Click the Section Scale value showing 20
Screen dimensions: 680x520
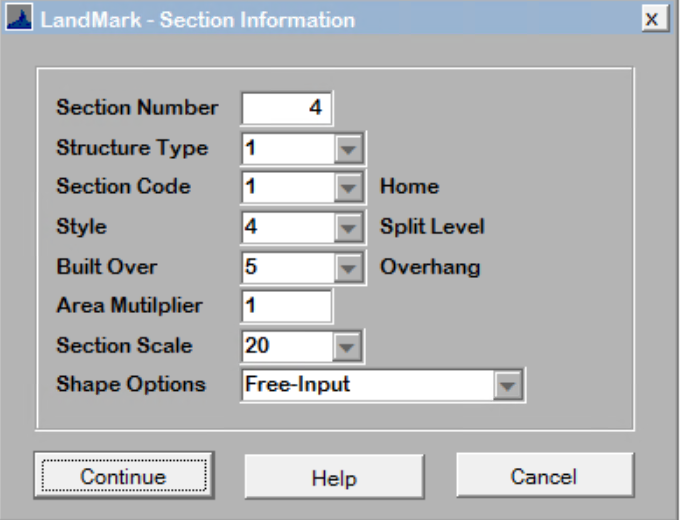pyautogui.click(x=288, y=346)
